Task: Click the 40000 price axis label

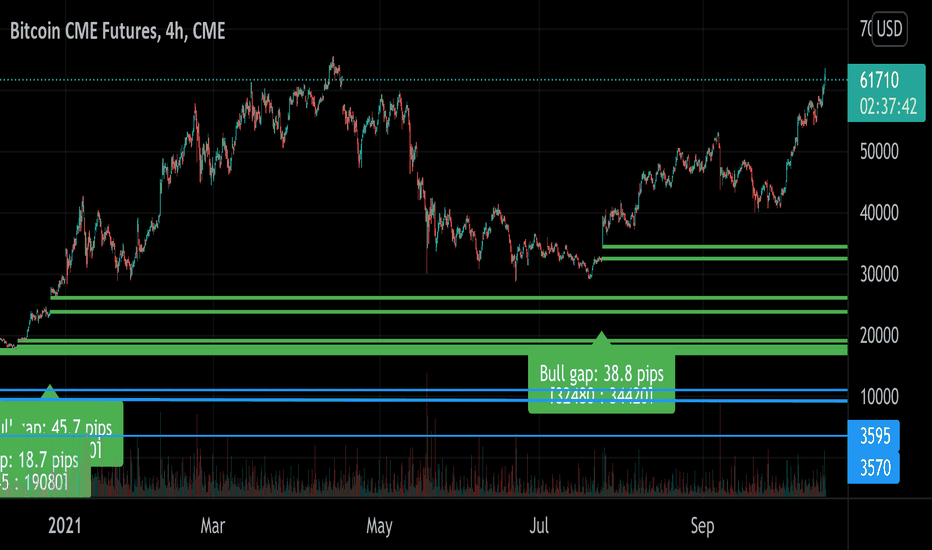Action: coord(879,213)
